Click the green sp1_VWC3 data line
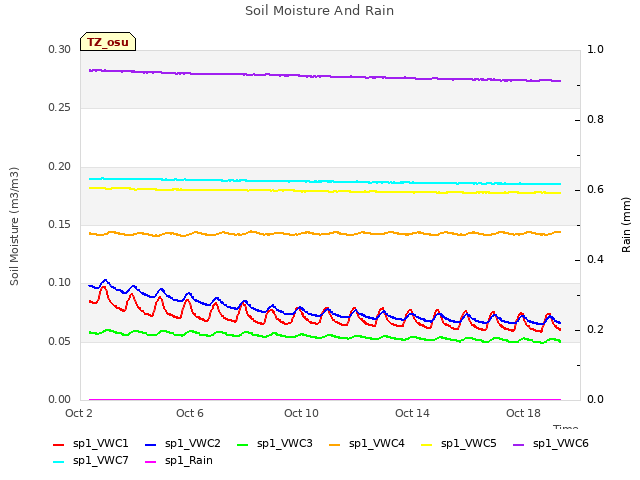This screenshot has height=480, width=640. click(x=325, y=337)
